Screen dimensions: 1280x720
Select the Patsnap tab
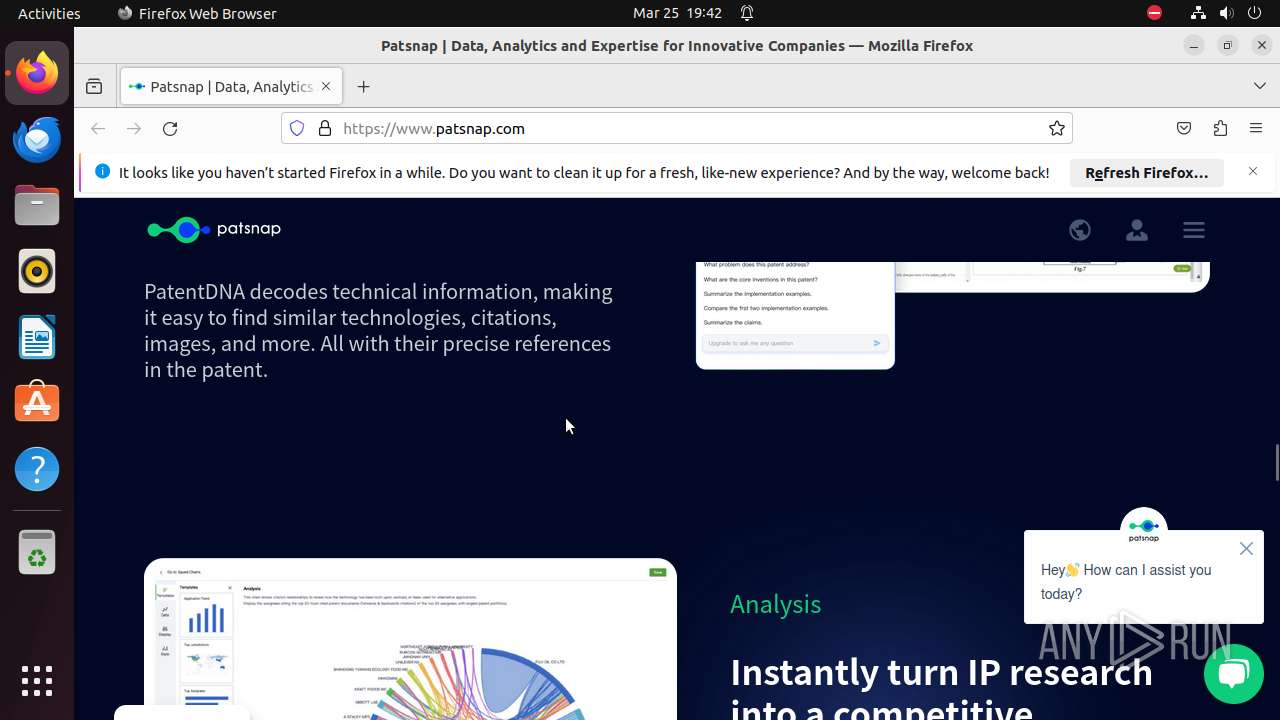pos(231,87)
